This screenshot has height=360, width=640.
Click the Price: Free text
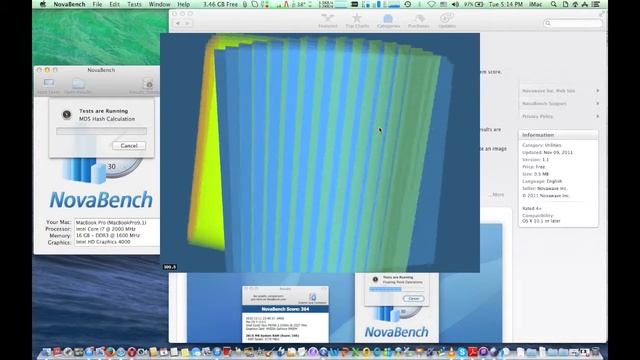(x=533, y=167)
